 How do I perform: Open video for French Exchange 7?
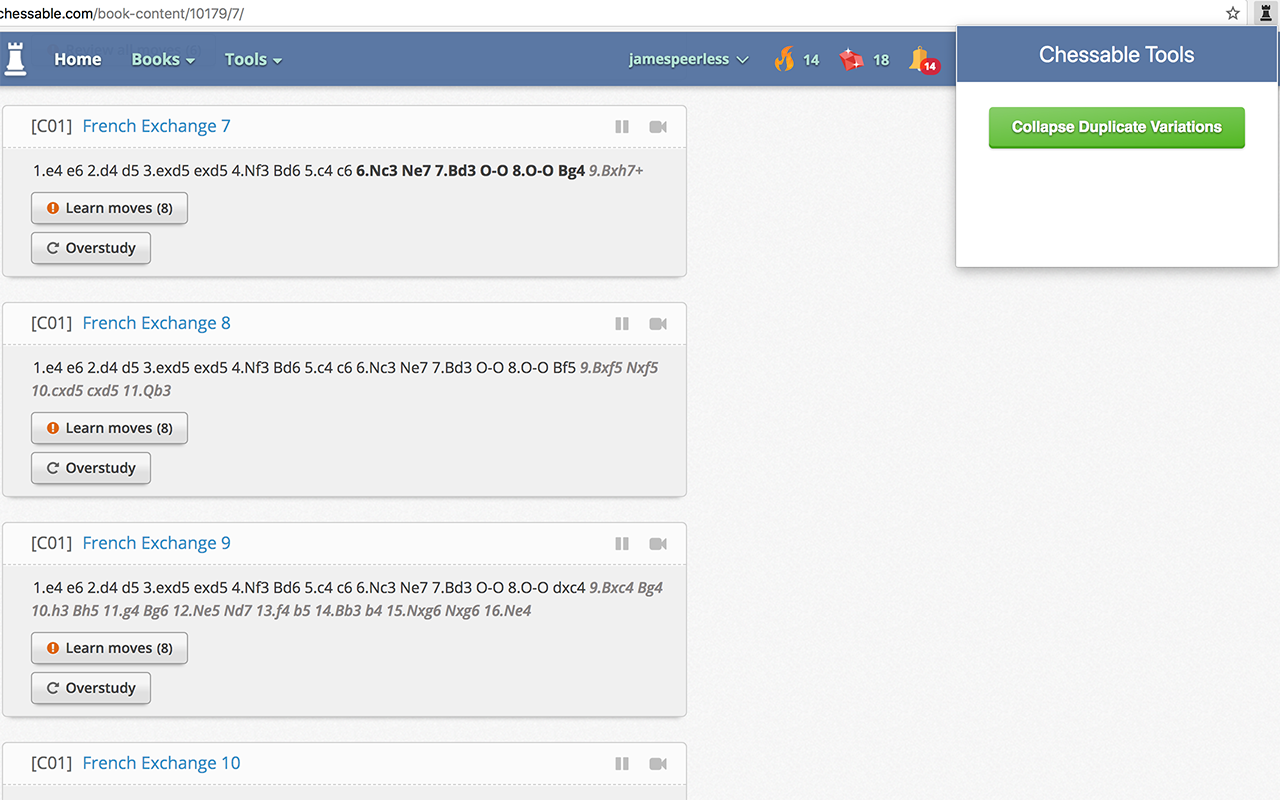pos(658,127)
